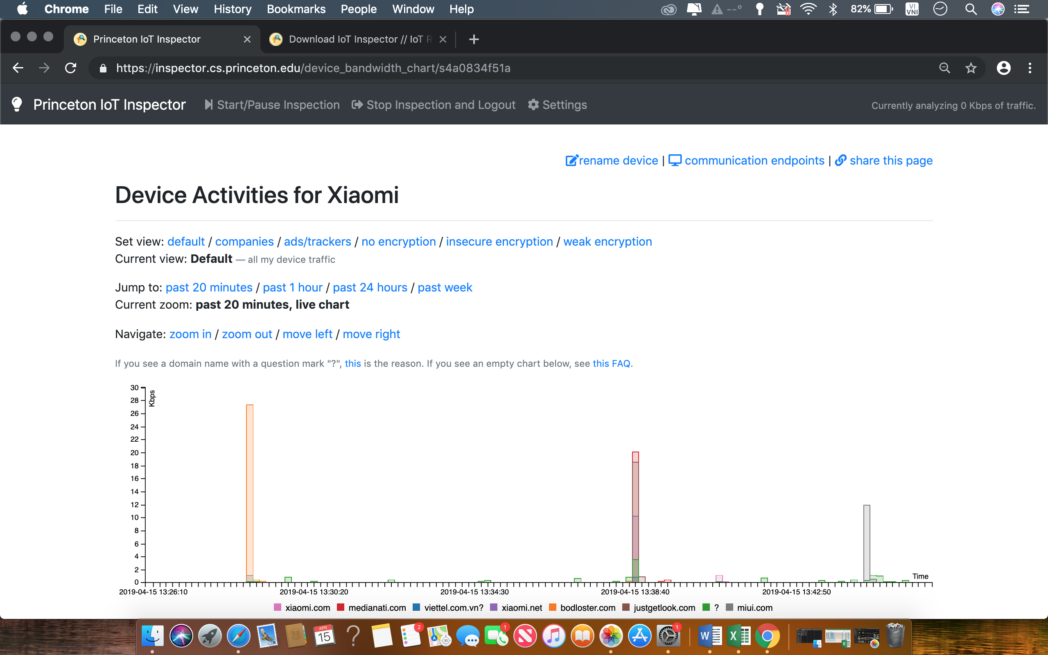Click the Princeton IoT Inspector lightbulb logo

(x=17, y=104)
